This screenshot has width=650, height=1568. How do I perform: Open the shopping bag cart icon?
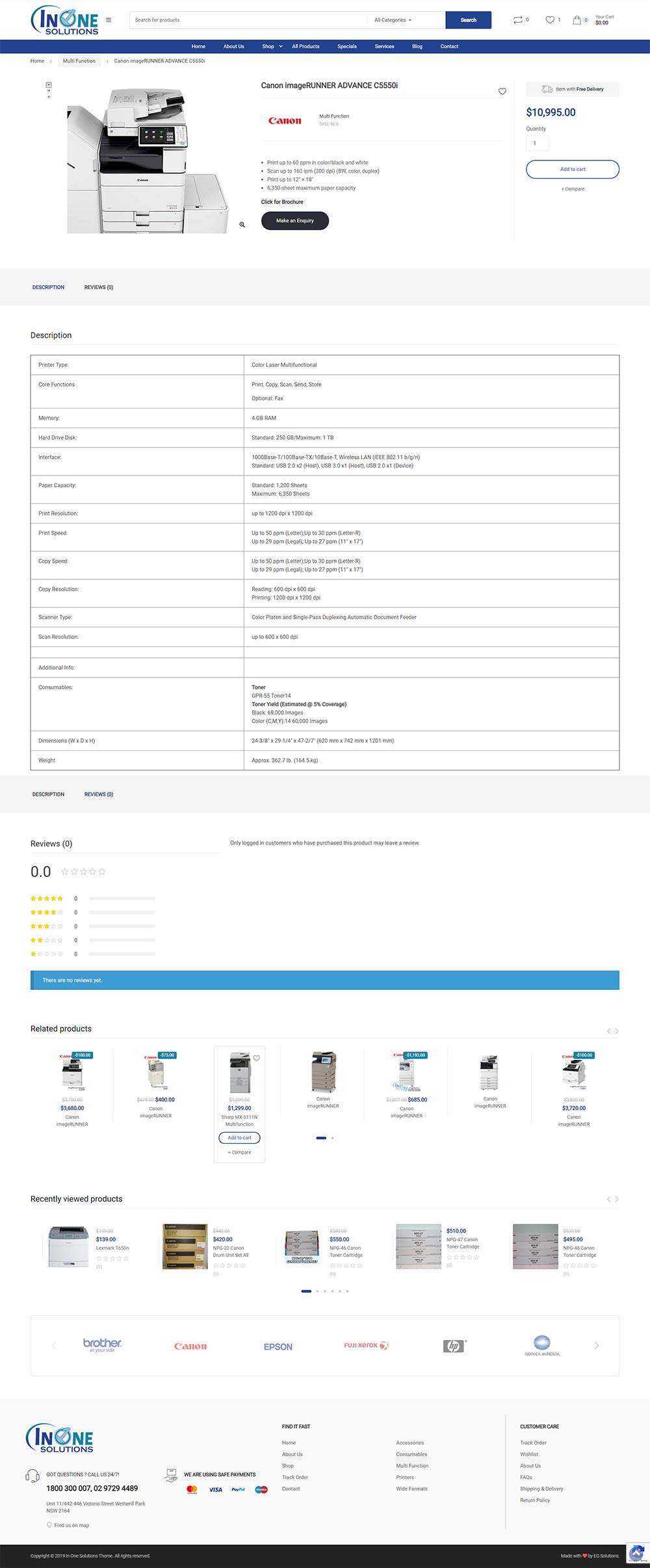(577, 20)
